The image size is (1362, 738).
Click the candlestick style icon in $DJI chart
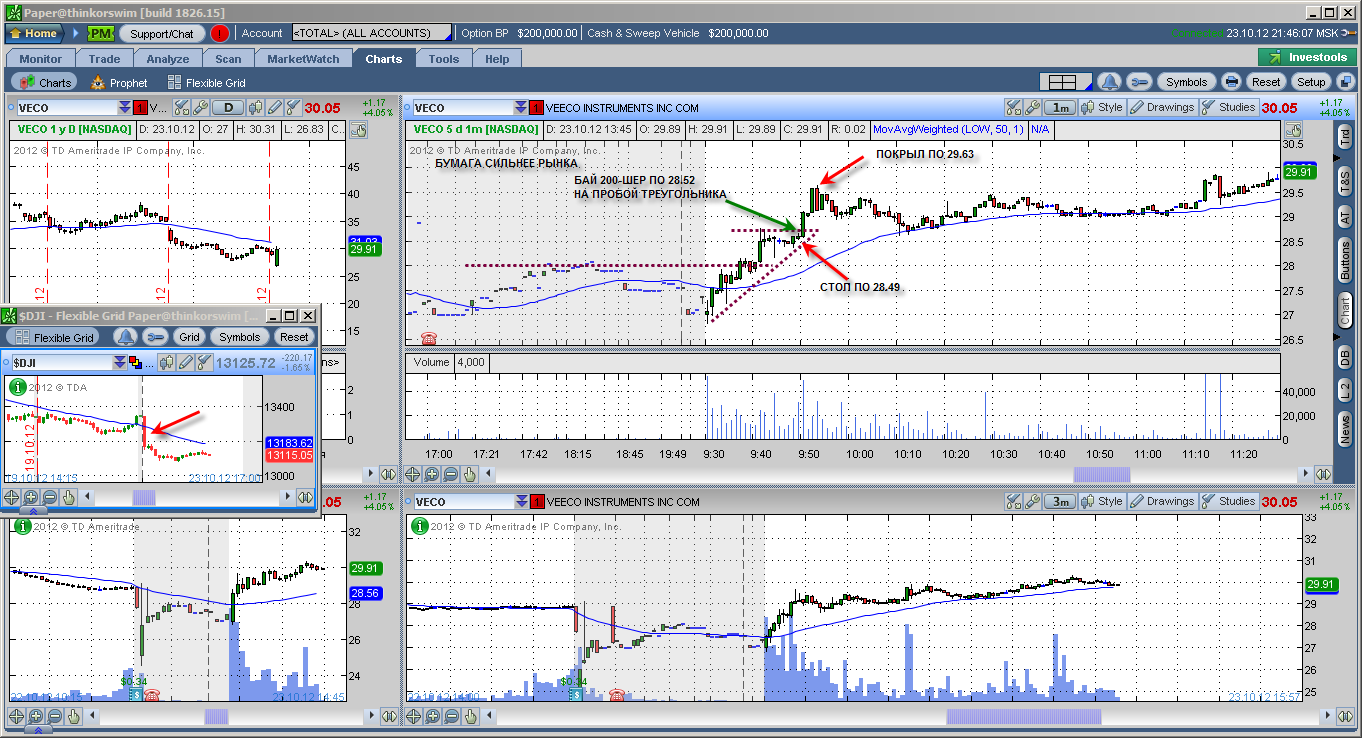tap(168, 362)
